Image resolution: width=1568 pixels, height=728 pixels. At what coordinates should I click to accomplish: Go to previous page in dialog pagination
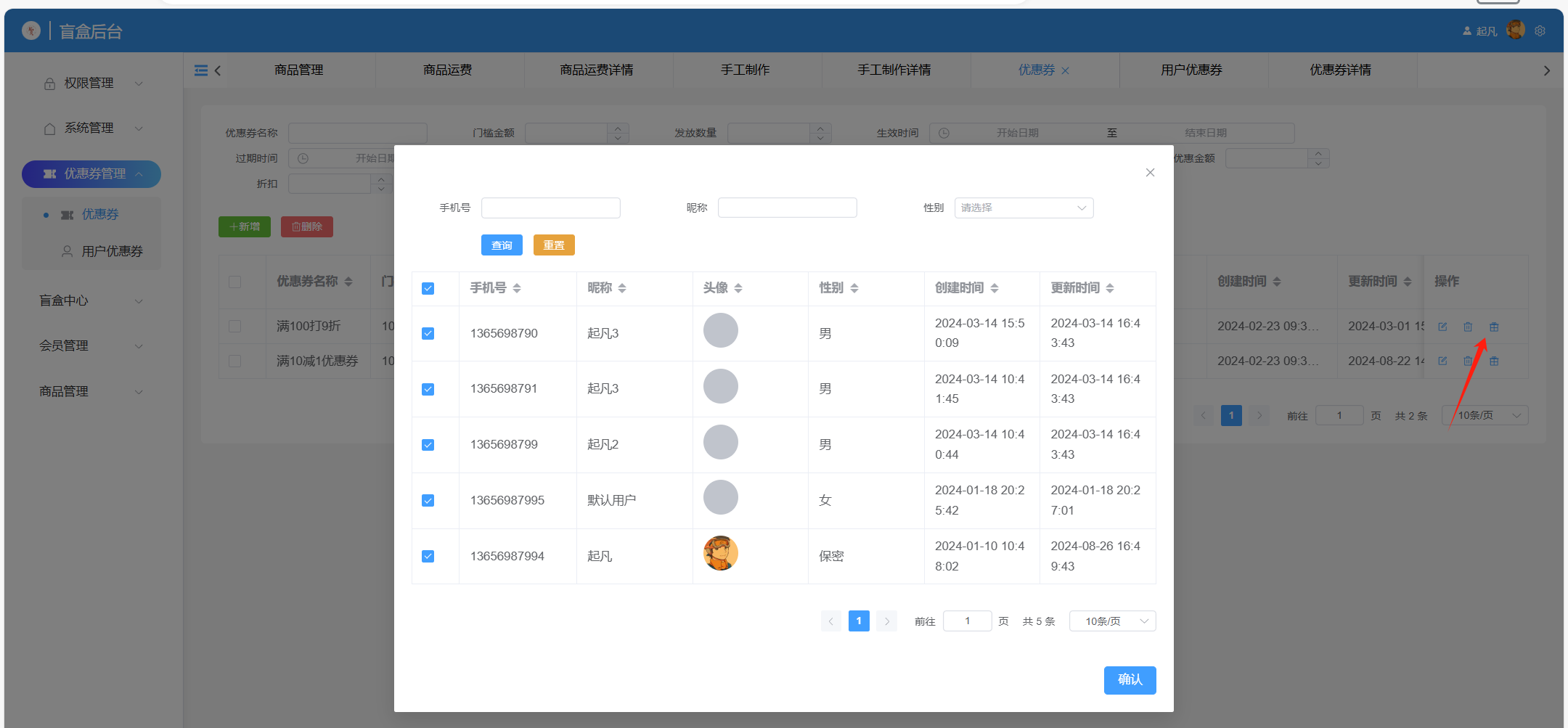[x=831, y=621]
